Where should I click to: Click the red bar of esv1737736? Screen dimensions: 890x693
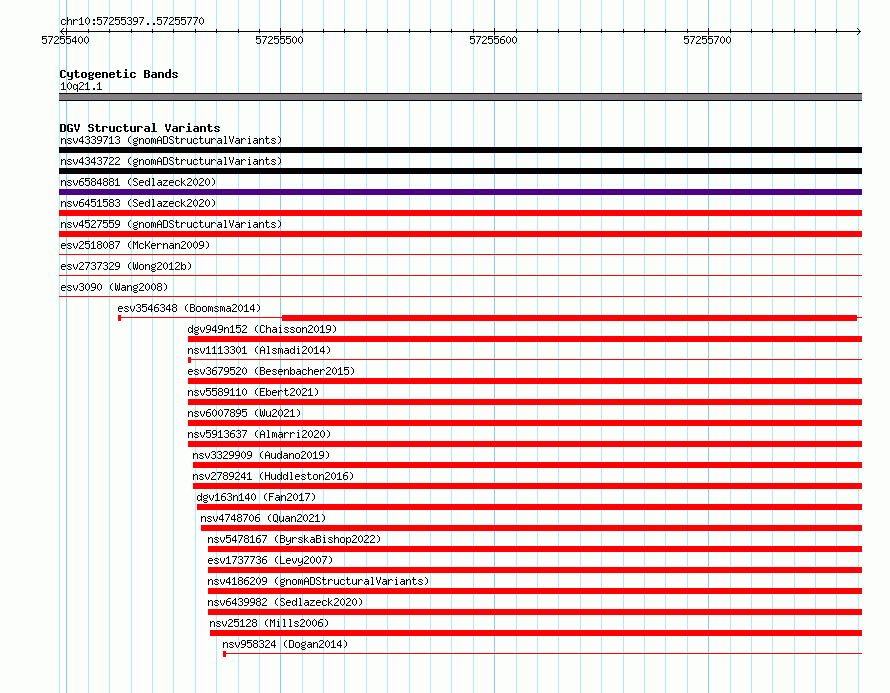[x=535, y=570]
